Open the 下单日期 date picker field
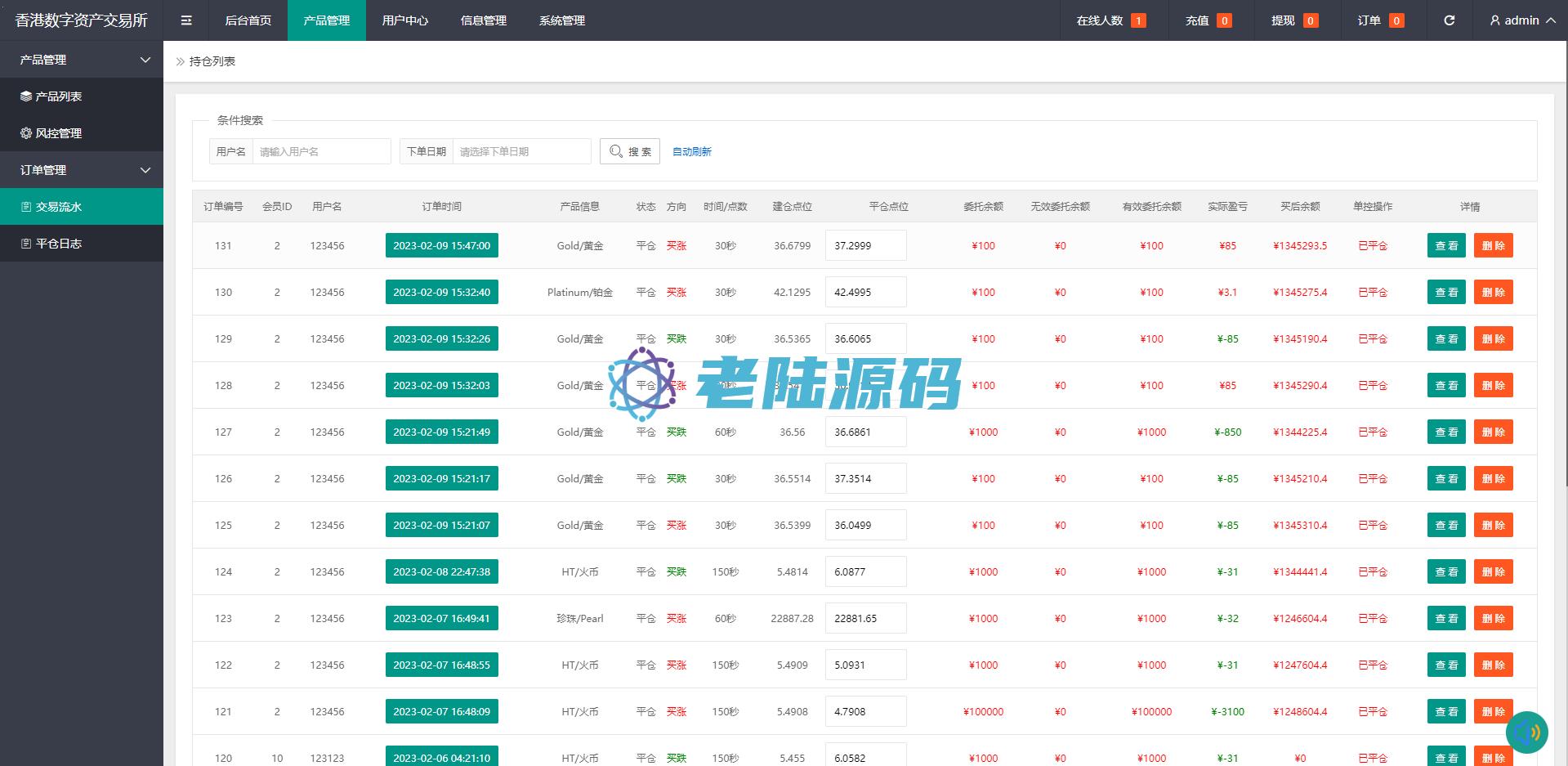This screenshot has width=1568, height=766. 521,151
